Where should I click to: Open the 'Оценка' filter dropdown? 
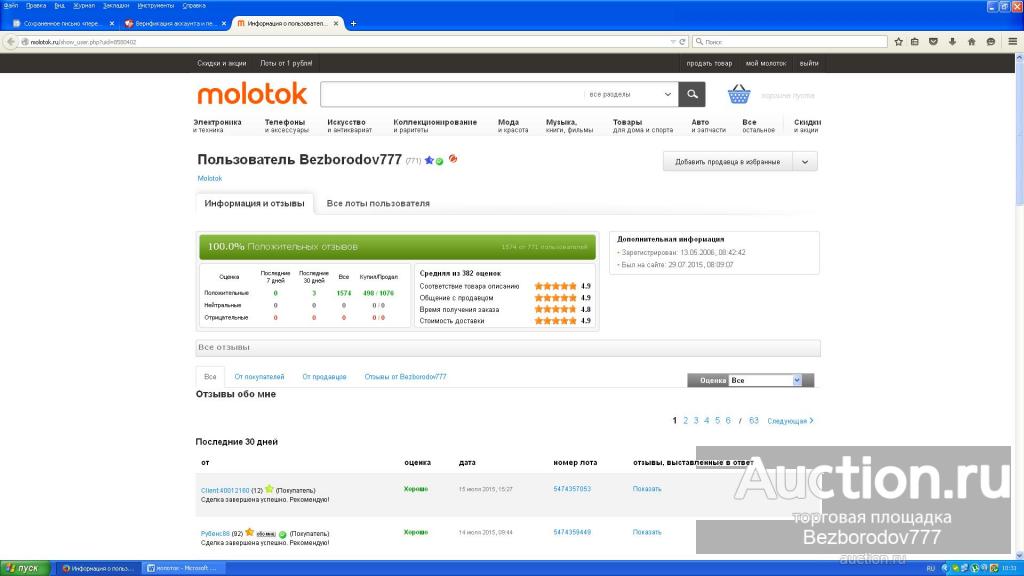(x=765, y=380)
